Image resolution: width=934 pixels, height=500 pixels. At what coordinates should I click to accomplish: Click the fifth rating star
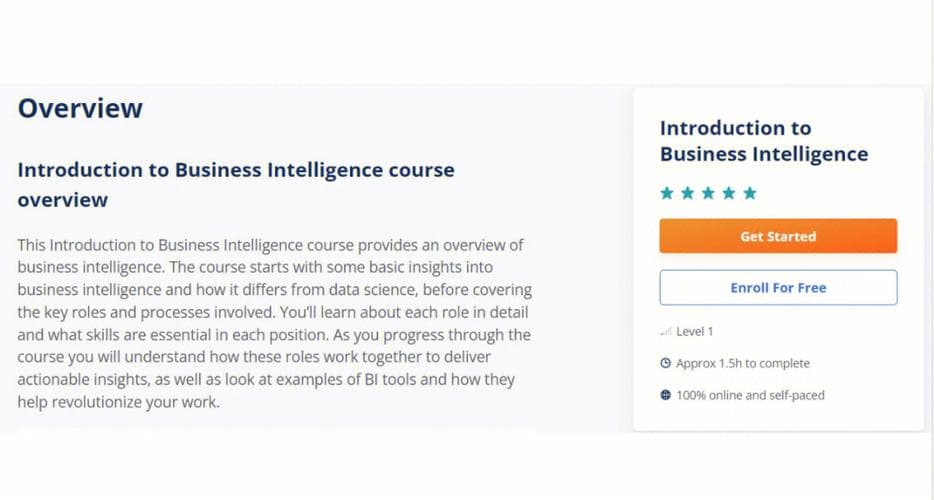click(750, 193)
